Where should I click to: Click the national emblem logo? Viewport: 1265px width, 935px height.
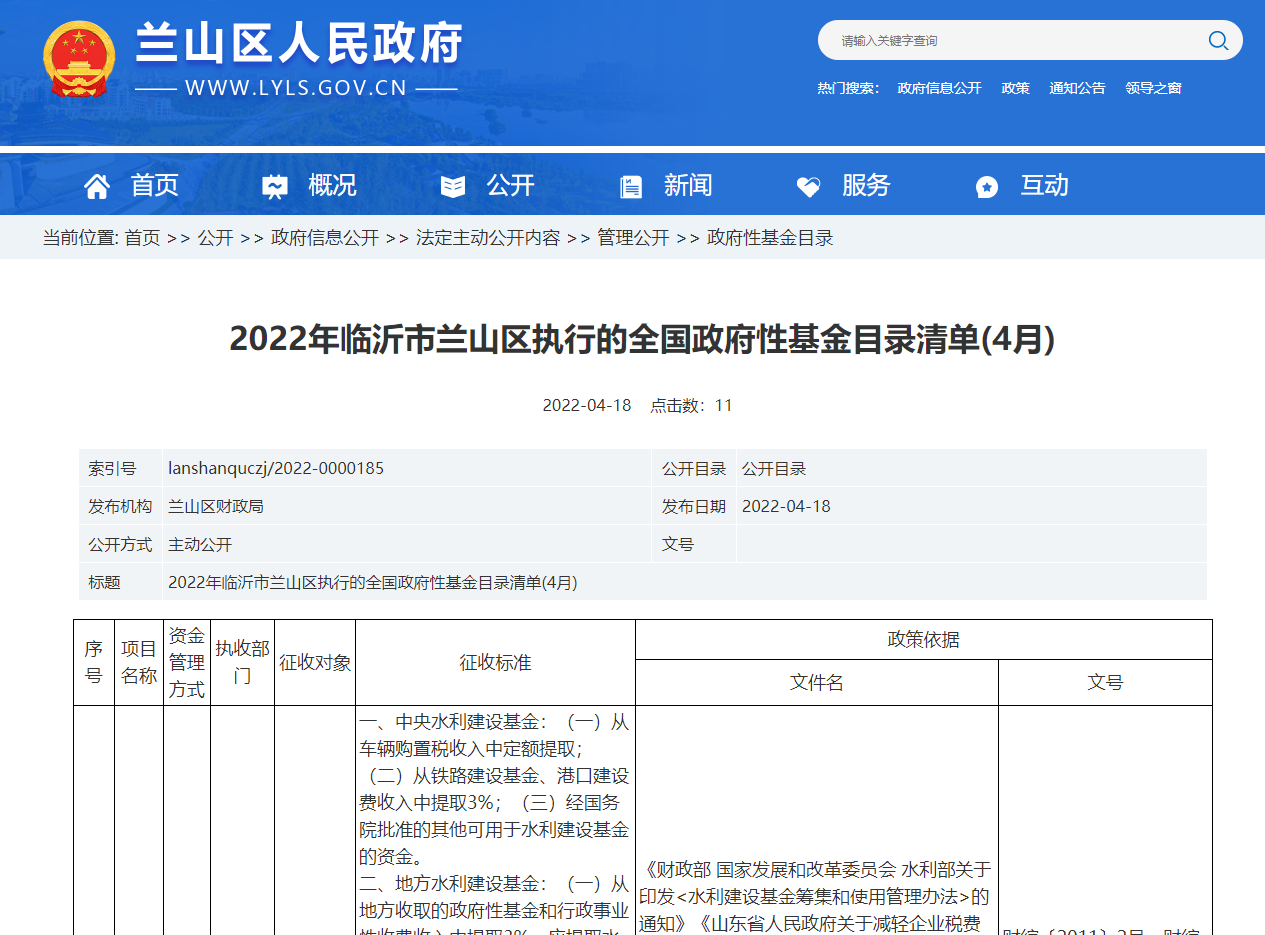pos(79,59)
